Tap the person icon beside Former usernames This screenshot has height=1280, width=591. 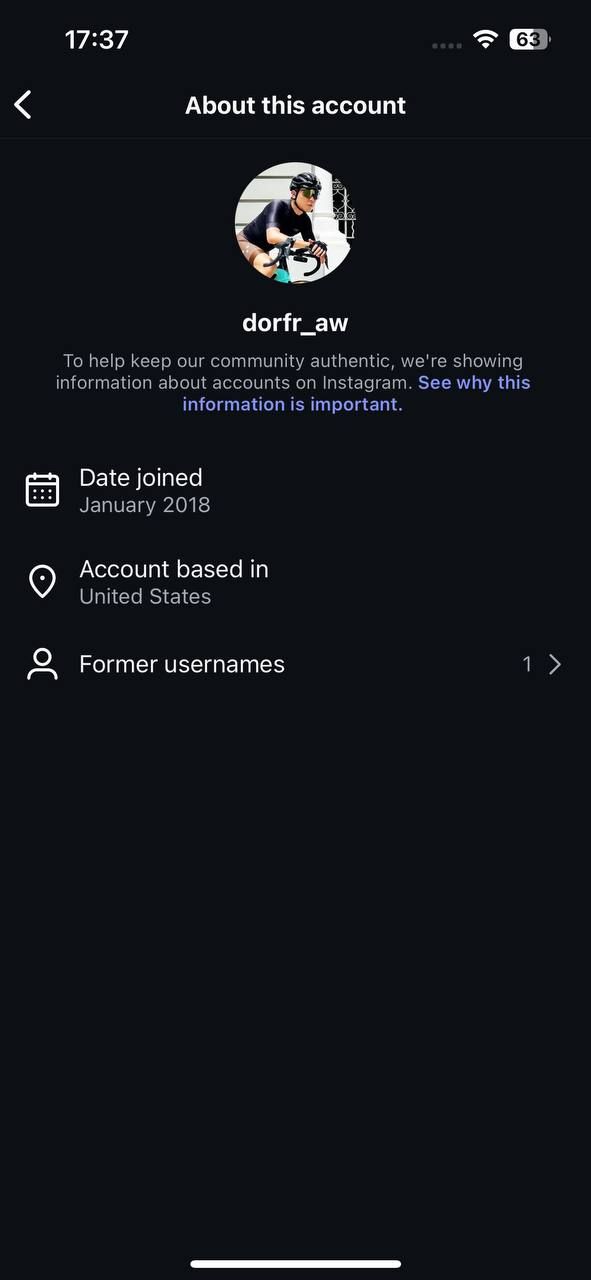(x=42, y=664)
